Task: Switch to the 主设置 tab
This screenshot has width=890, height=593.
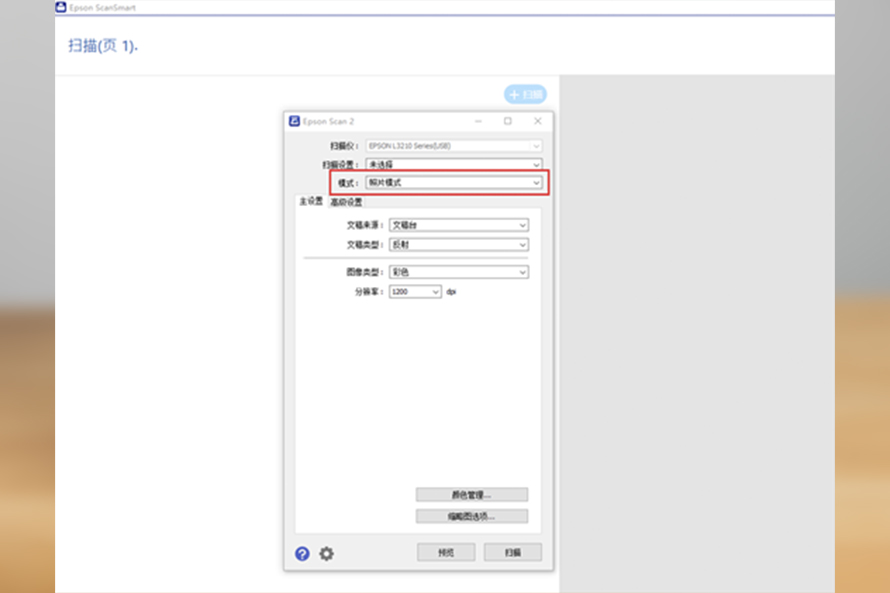Action: click(x=311, y=201)
